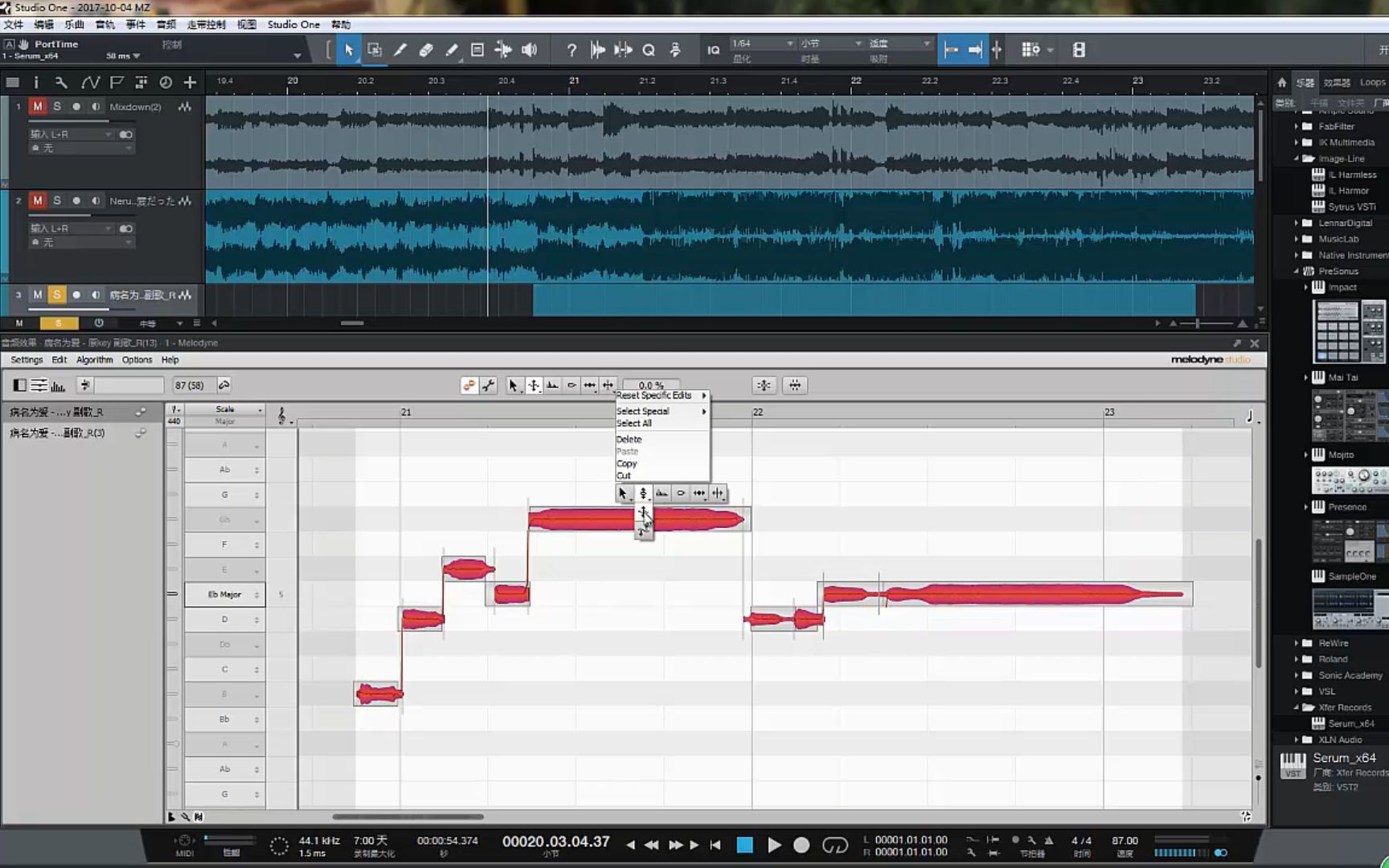Go to browser home icon
The height and width of the screenshot is (868, 1389).
1281,82
